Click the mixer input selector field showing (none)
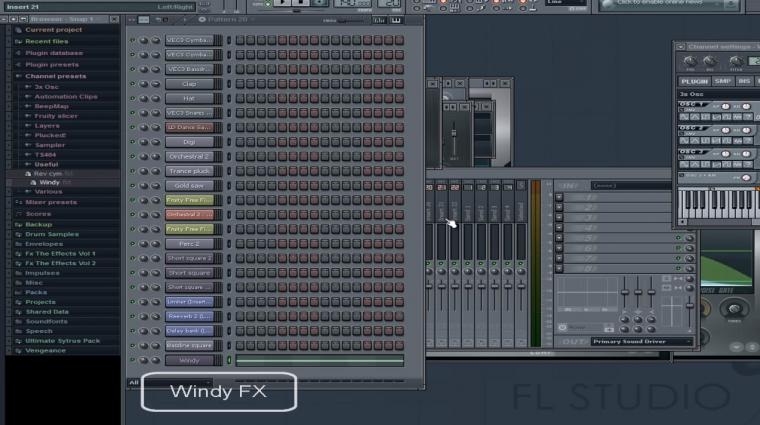 tap(632, 186)
